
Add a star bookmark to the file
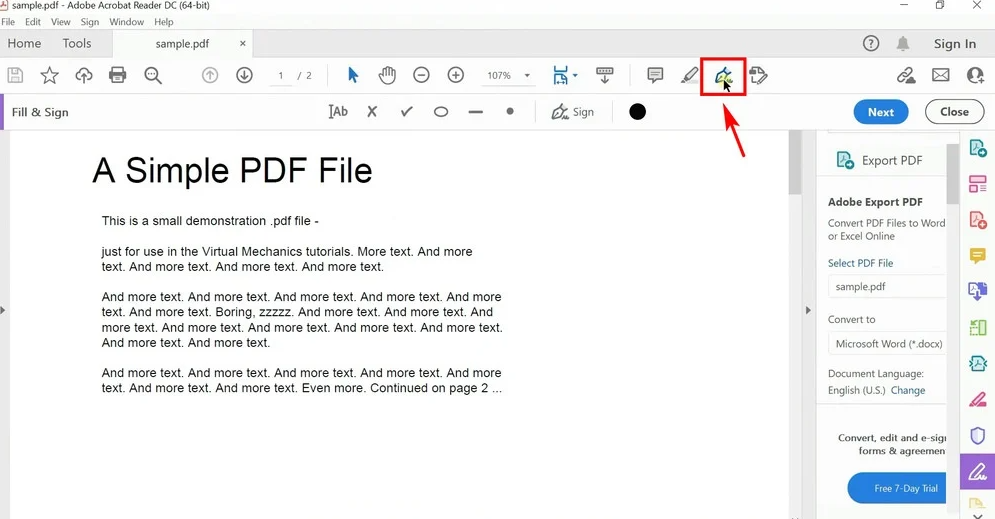49,75
